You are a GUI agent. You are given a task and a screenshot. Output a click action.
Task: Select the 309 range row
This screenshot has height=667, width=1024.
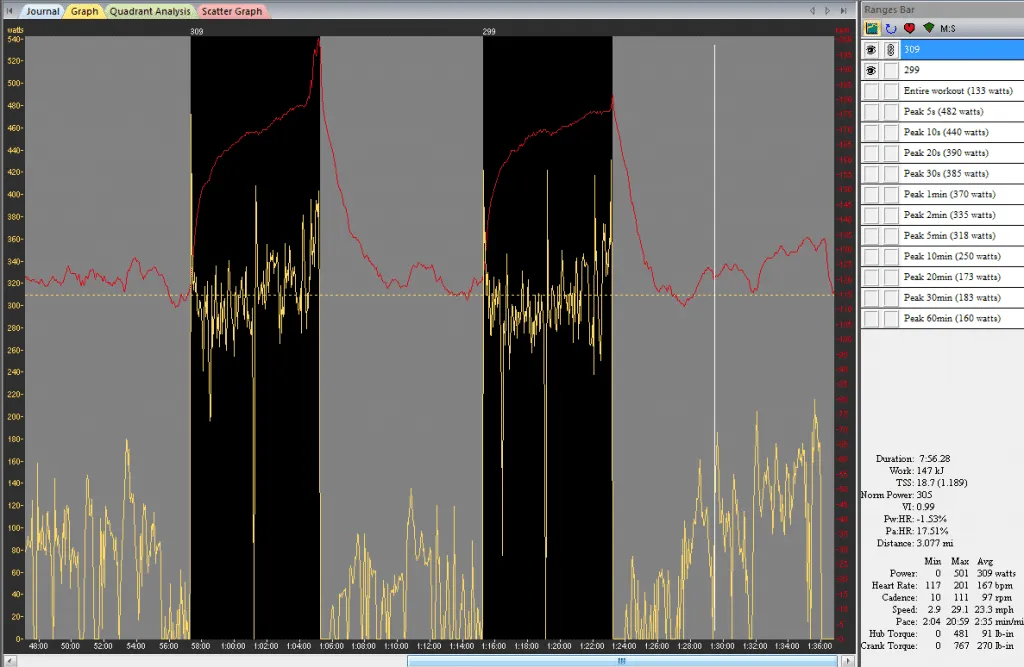[x=962, y=50]
